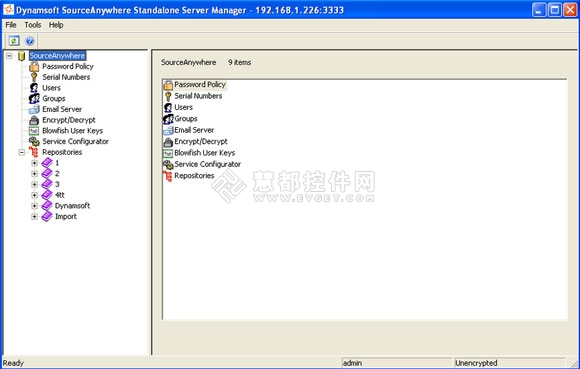580x369 pixels.
Task: Click the Unencrypted status bar entry
Action: (x=510, y=363)
